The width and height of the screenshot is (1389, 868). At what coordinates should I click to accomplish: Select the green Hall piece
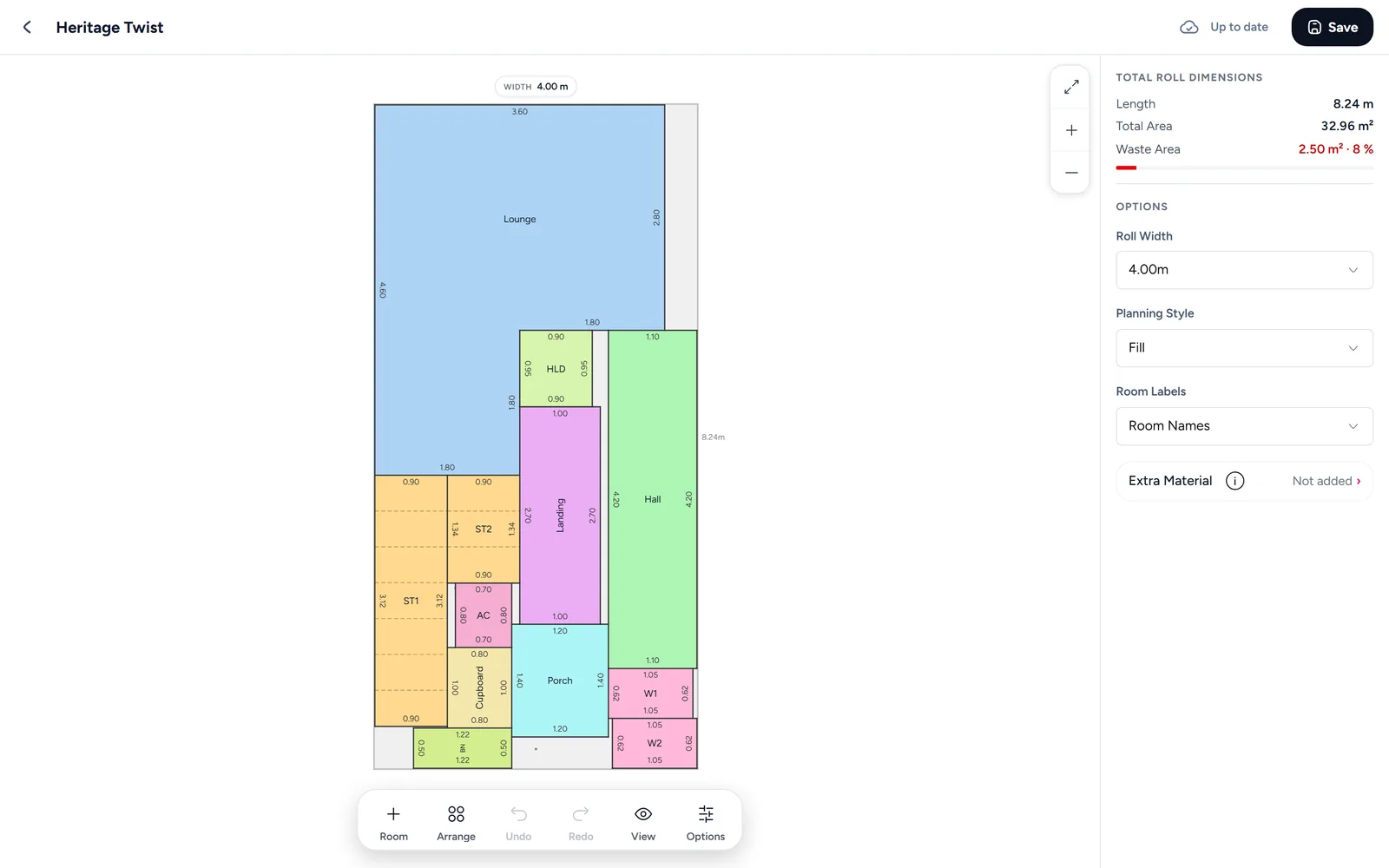653,499
